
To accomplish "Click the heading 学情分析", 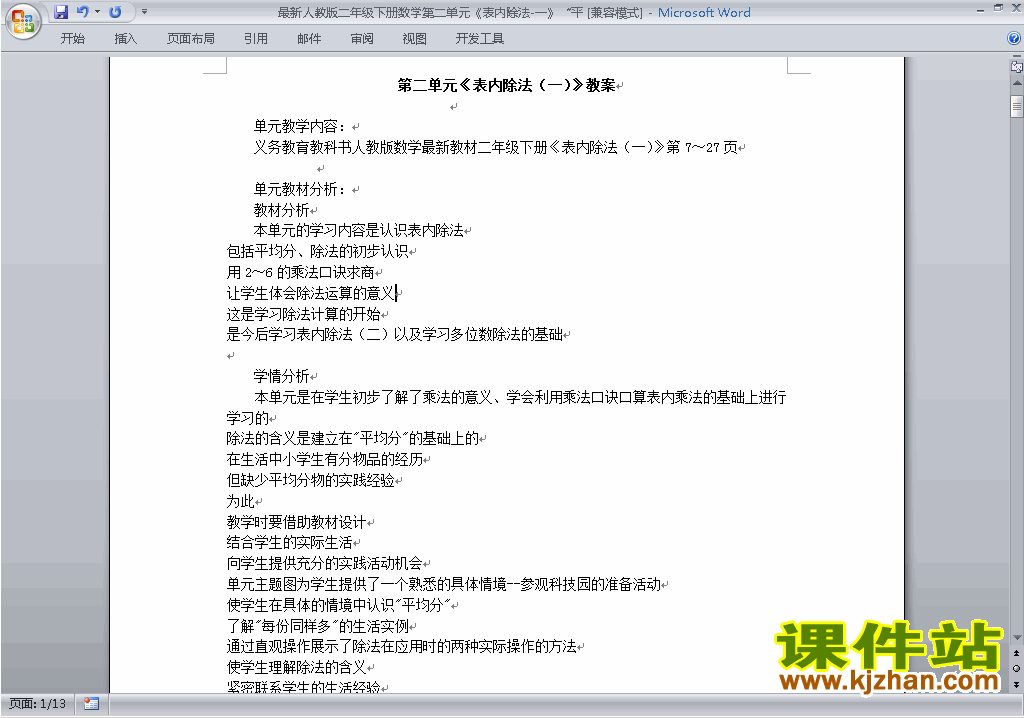I will [x=281, y=376].
